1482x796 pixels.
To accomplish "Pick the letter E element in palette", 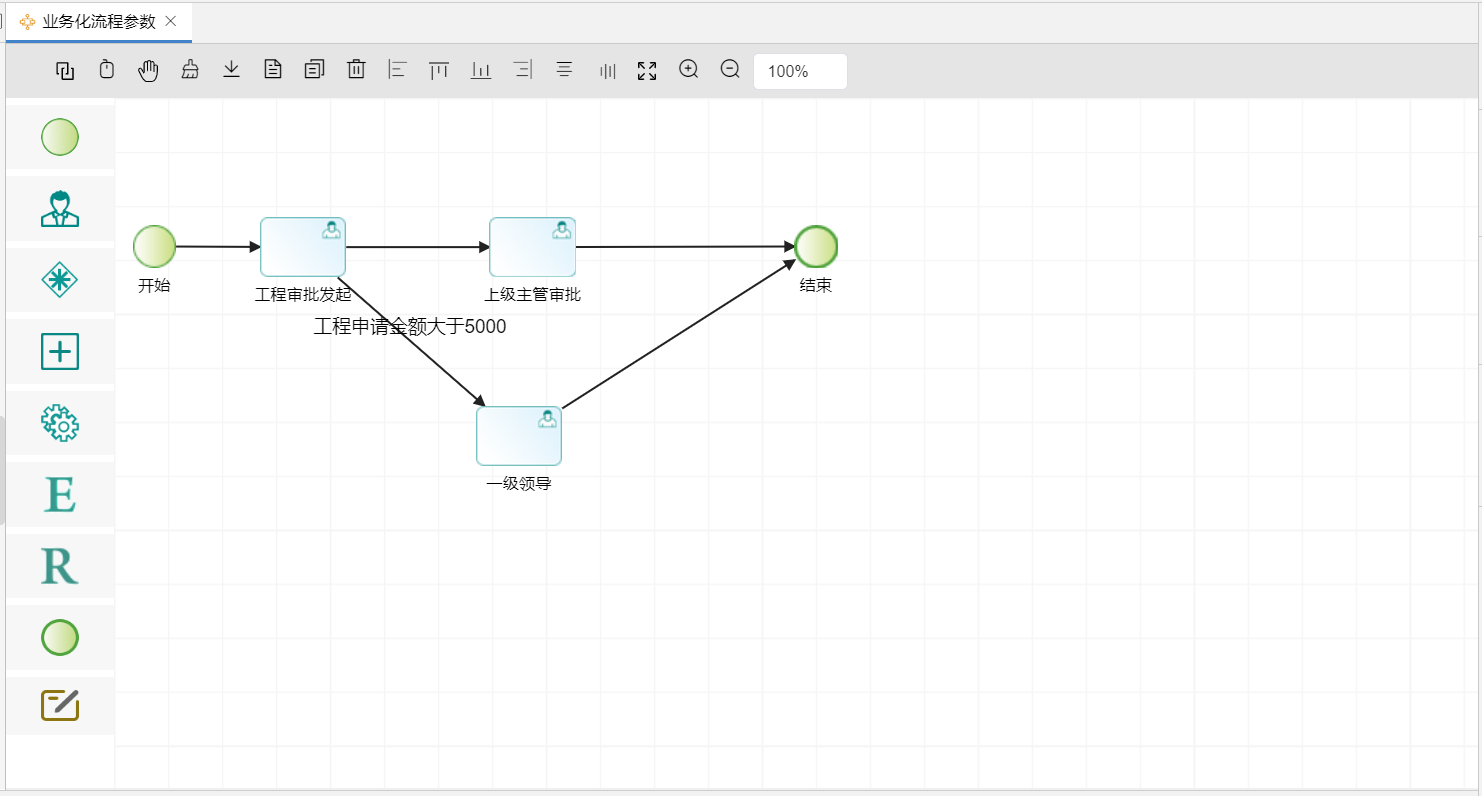I will point(60,495).
